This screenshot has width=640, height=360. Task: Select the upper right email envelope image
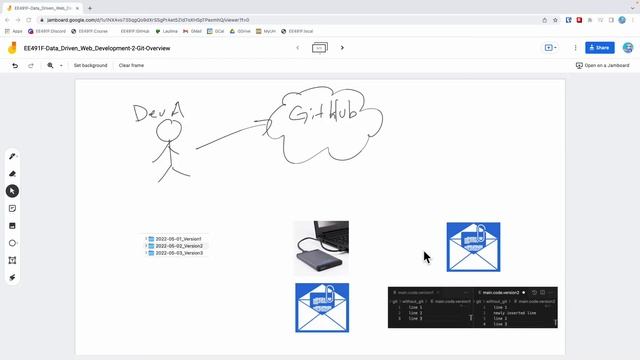point(473,247)
